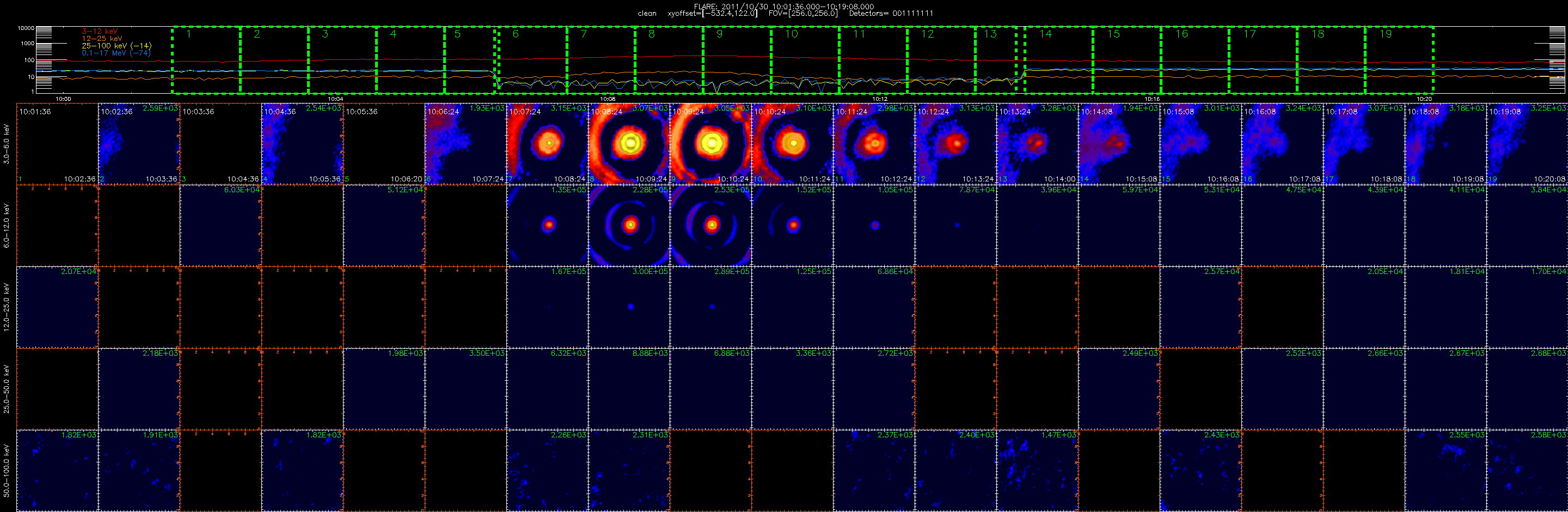The height and width of the screenshot is (512, 1568).
Task: Choose time interval 19 on the light curve
Action: coord(1399,60)
